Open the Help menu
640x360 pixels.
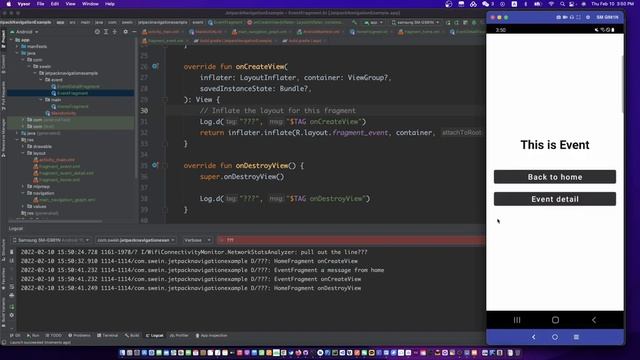[x=110, y=4]
